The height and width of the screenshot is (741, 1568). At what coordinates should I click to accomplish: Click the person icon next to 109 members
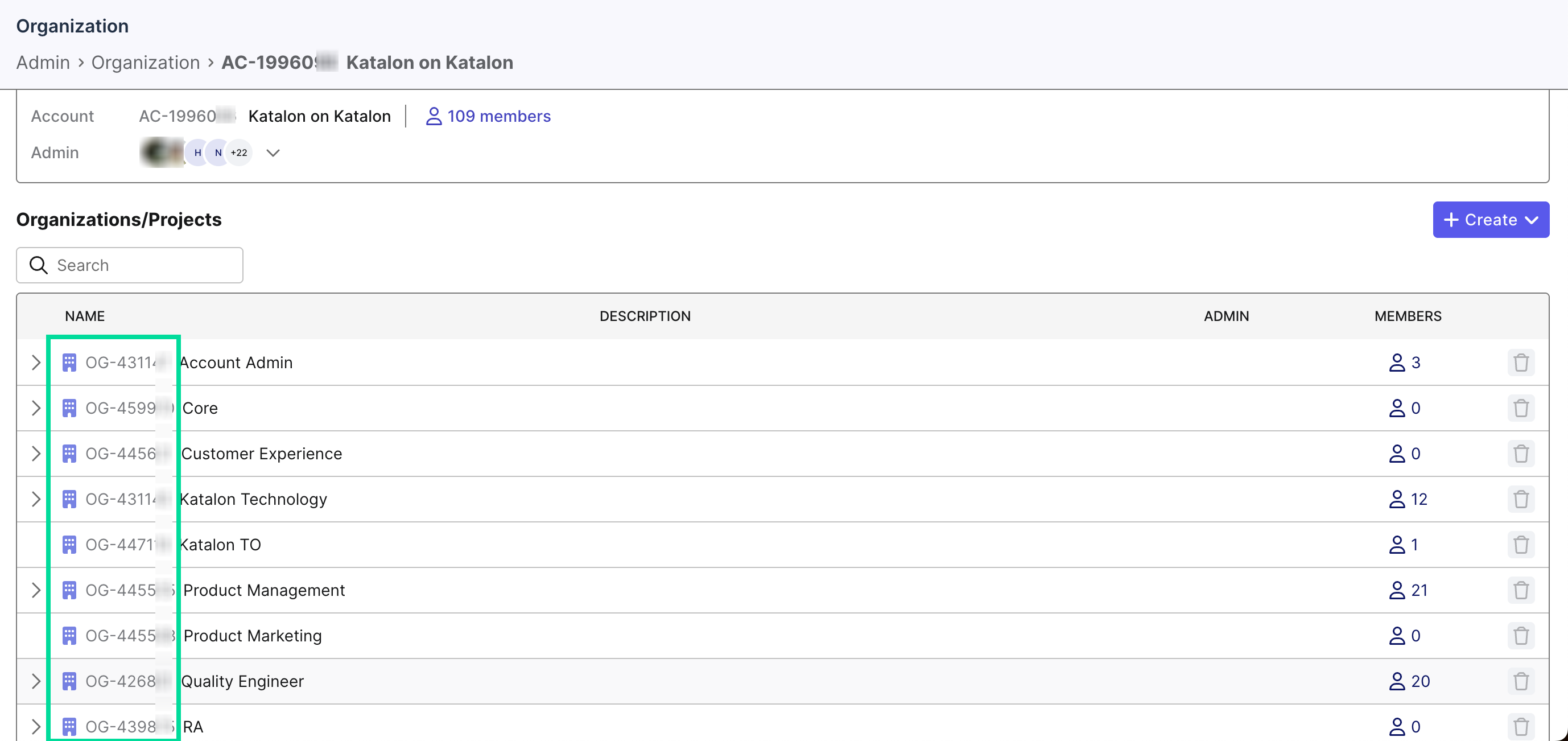[x=434, y=116]
